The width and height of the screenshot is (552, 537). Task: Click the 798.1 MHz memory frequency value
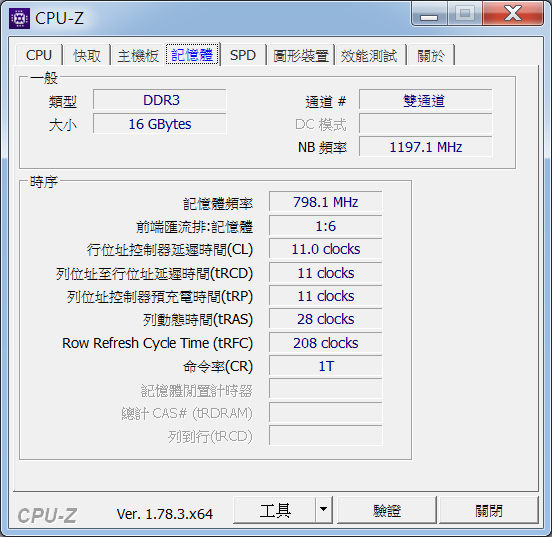click(326, 202)
